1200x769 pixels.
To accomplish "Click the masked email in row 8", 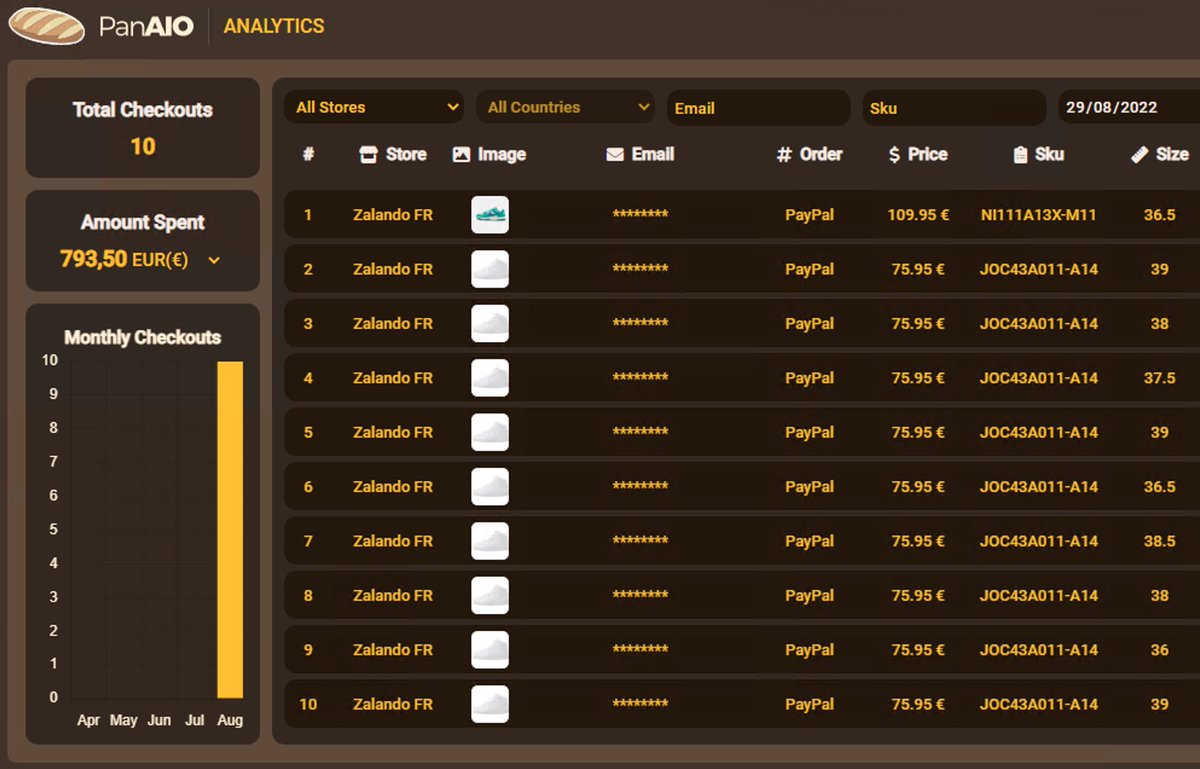I will click(x=640, y=596).
